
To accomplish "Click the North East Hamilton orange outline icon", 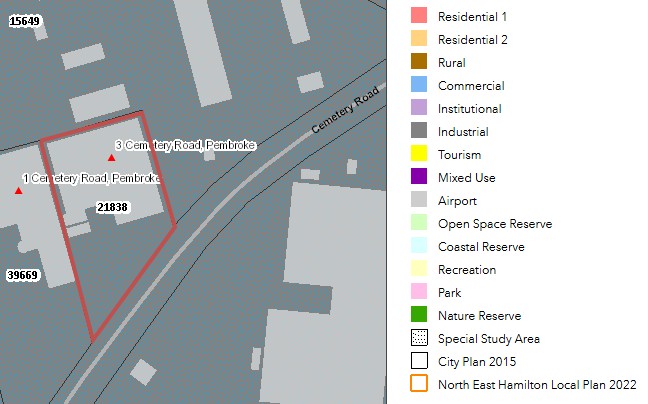I will click(419, 384).
